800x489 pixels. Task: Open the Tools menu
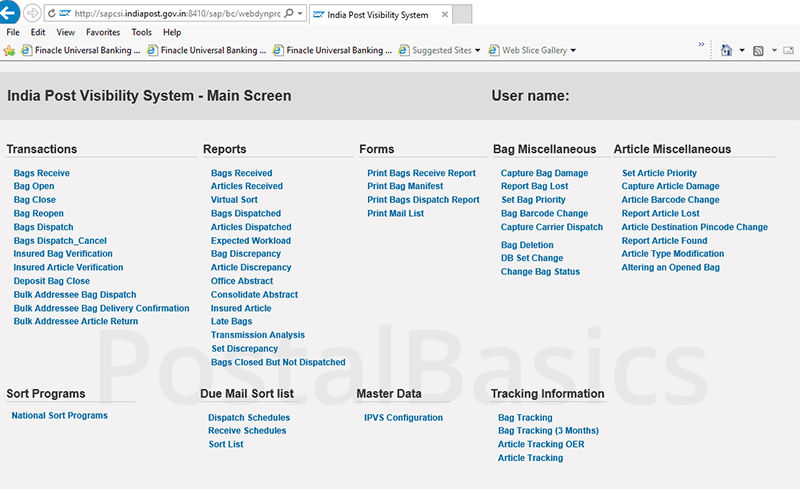(x=141, y=32)
